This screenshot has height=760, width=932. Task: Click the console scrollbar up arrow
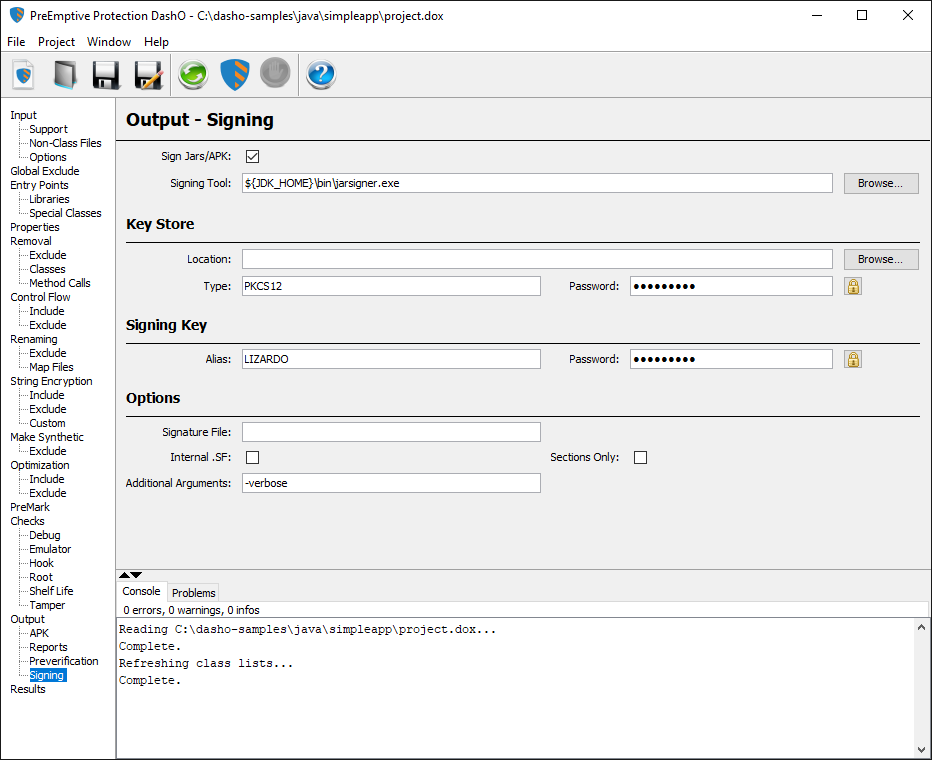click(x=921, y=627)
